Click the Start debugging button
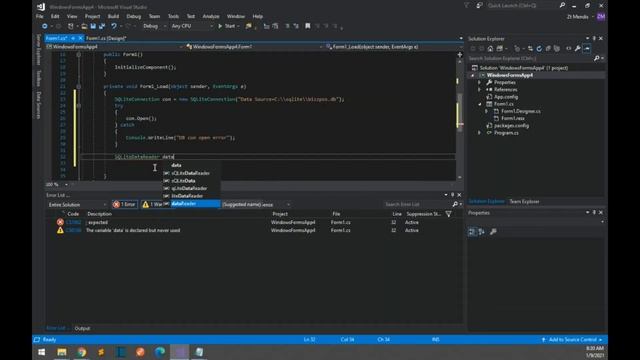 point(227,26)
